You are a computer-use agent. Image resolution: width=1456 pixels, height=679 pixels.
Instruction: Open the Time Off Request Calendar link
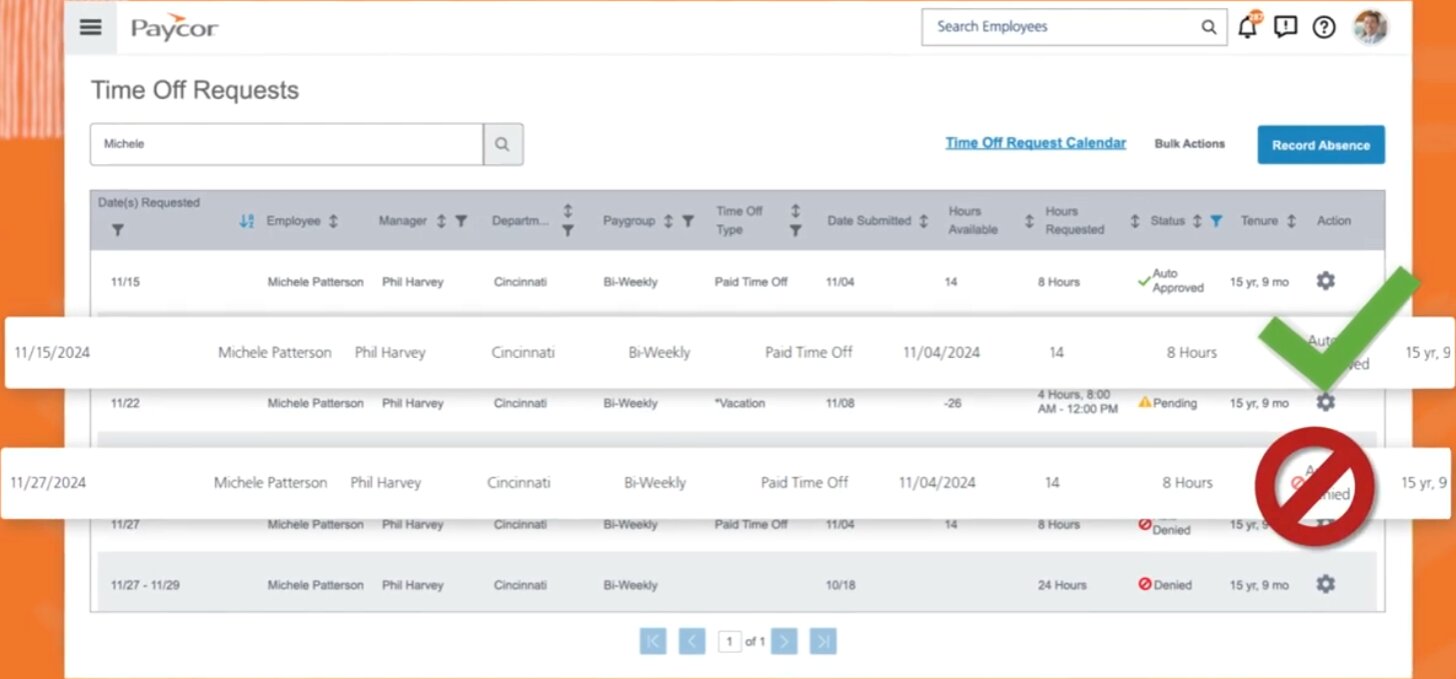[x=1035, y=143]
